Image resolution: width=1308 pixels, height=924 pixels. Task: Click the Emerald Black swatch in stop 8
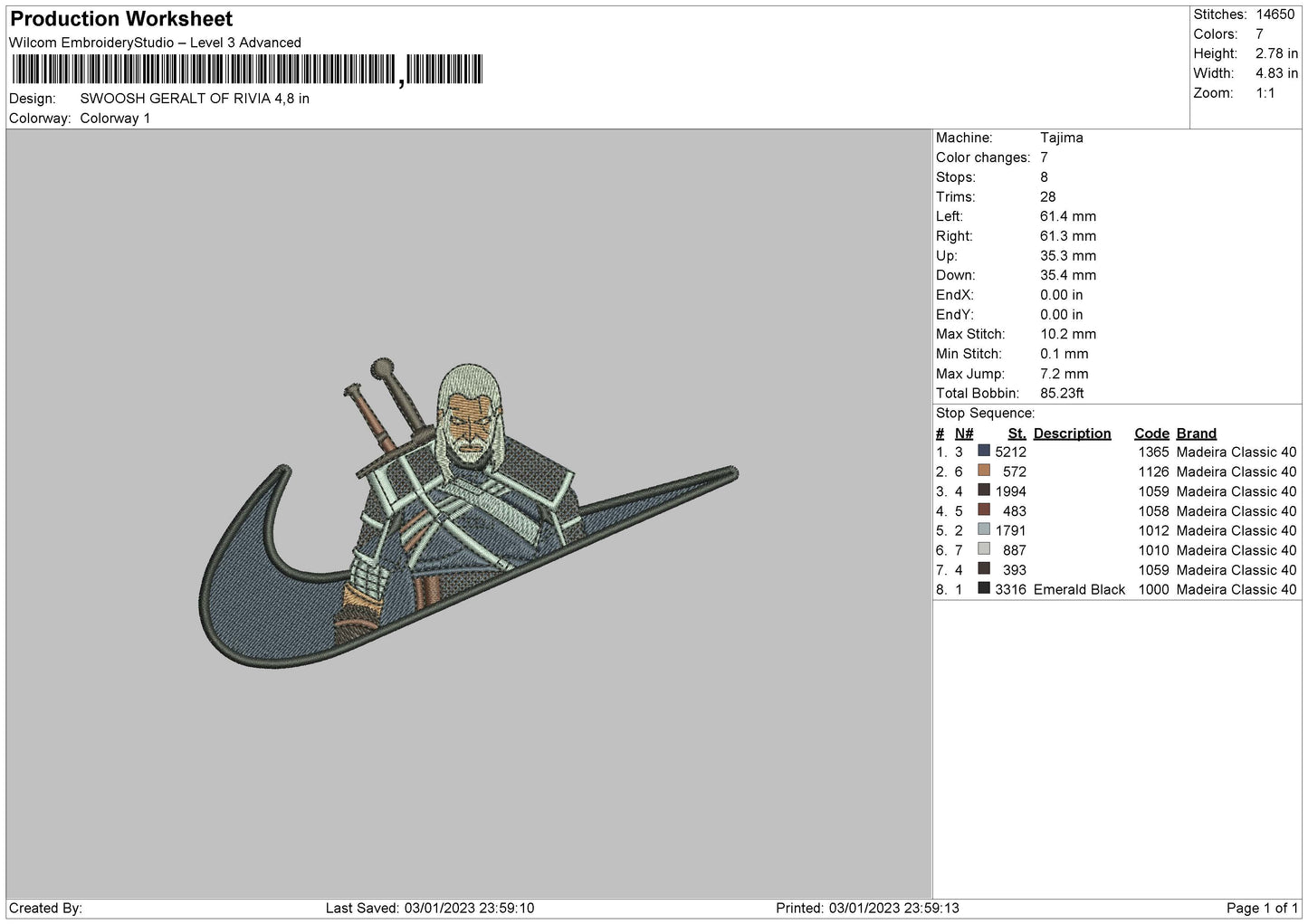point(984,588)
